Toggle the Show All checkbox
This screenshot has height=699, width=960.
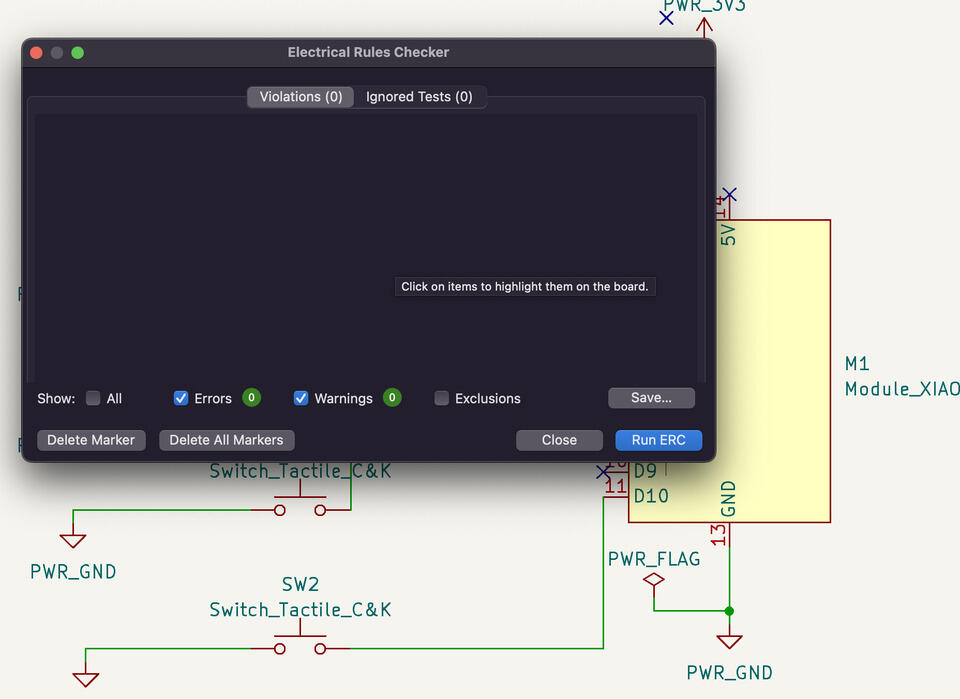click(x=93, y=398)
